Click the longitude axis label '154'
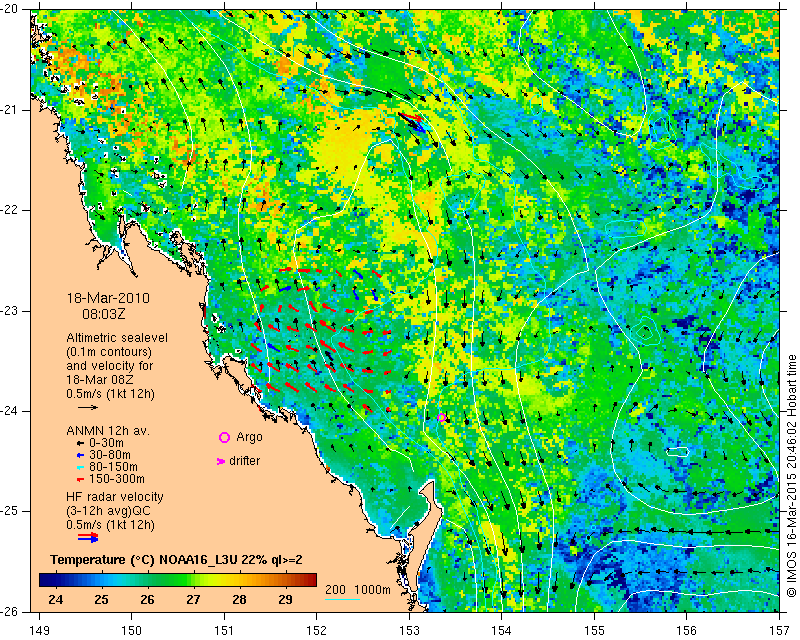Image resolution: width=800 pixels, height=640 pixels. (x=502, y=631)
